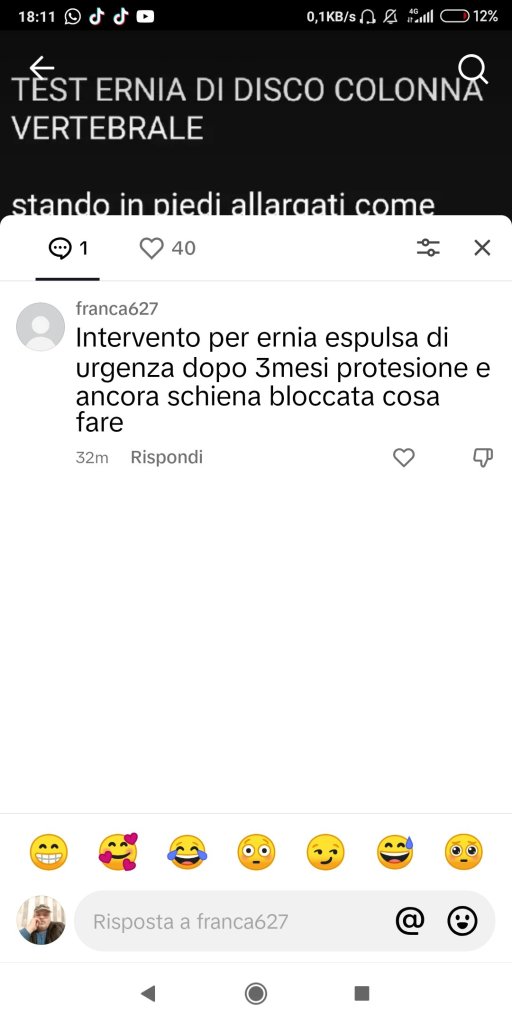512x1024 pixels.
Task: Insert the flushed face emoji
Action: click(x=256, y=852)
